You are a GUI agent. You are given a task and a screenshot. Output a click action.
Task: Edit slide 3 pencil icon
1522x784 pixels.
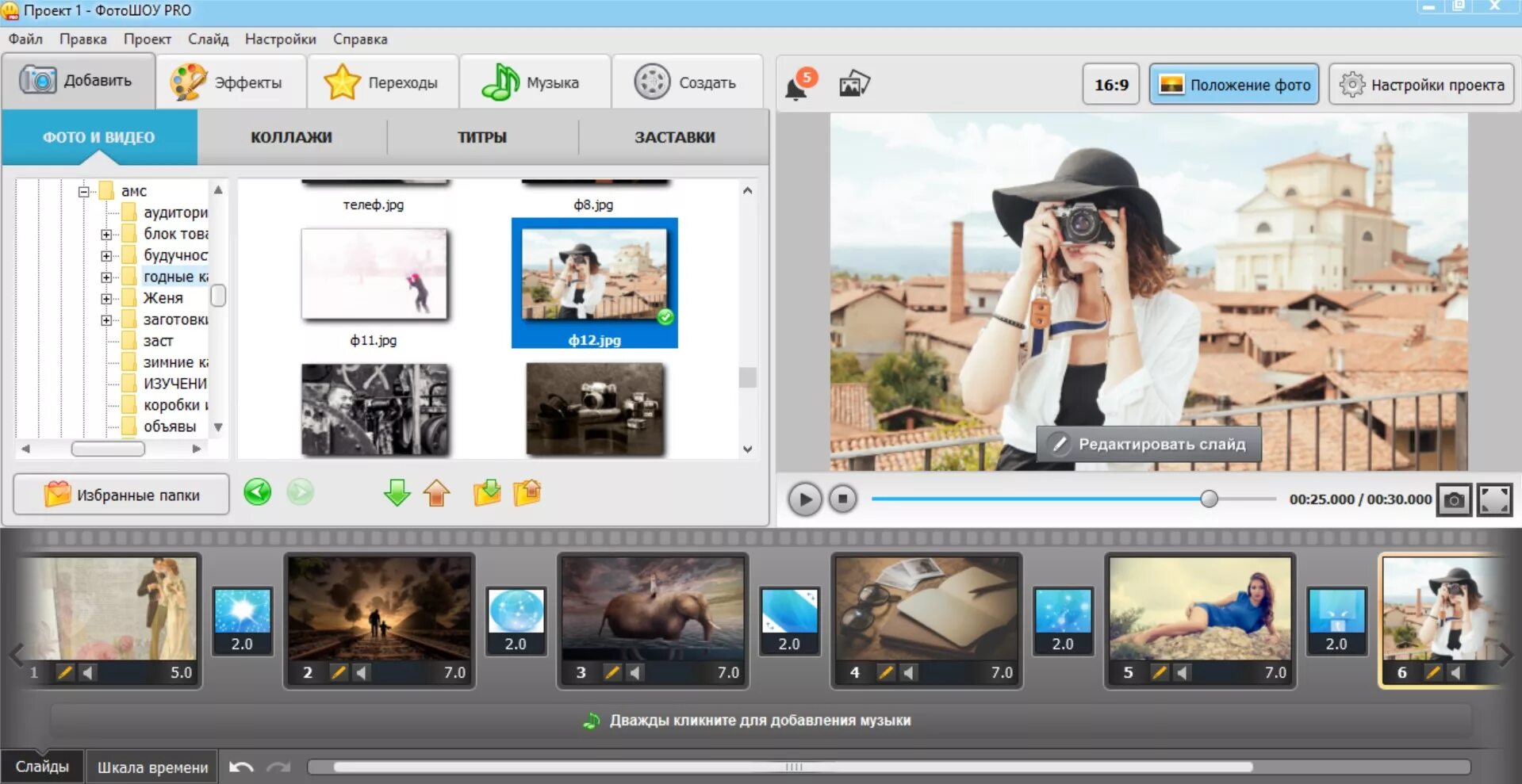pos(612,673)
